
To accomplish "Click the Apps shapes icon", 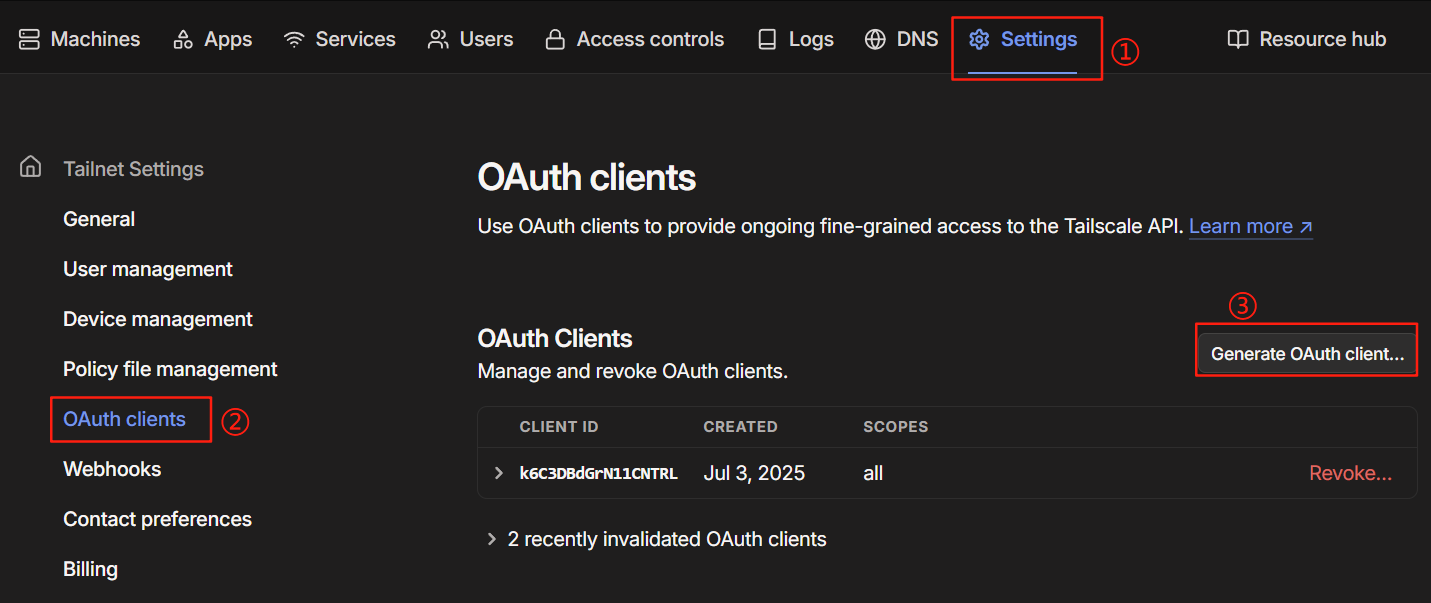I will pyautogui.click(x=183, y=39).
